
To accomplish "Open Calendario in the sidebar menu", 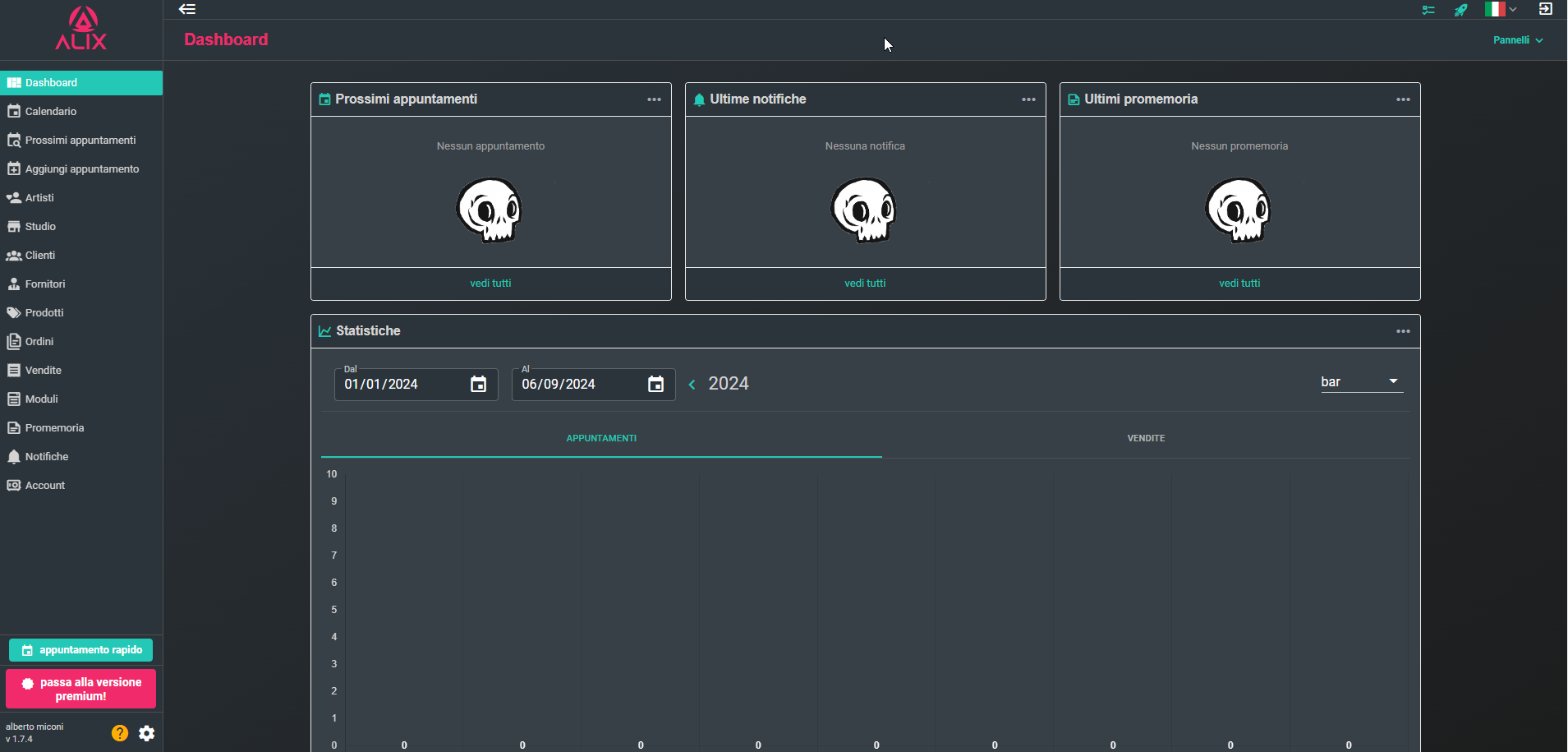I will (51, 112).
